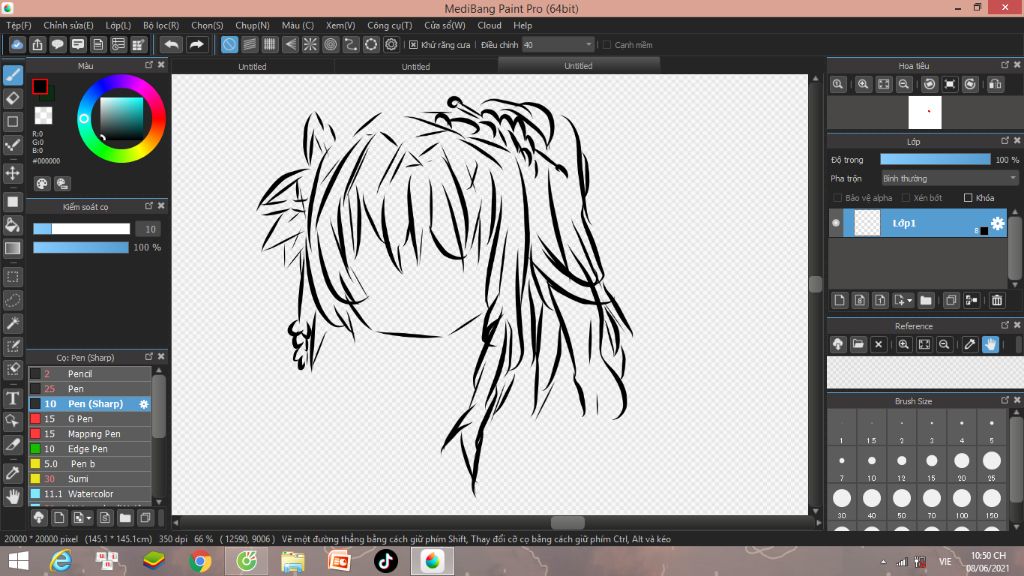Screen dimensions: 1024x576
Task: Open Reference image folder icon
Action: pyautogui.click(x=858, y=344)
